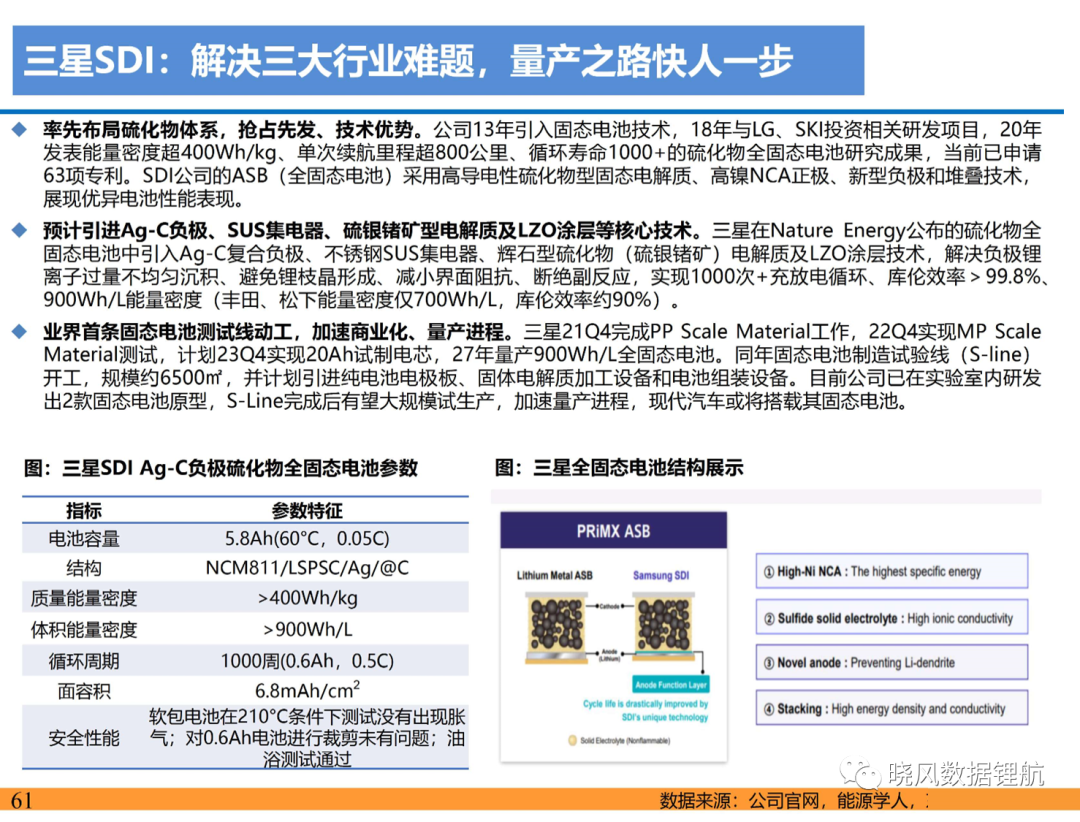Viewport: 1080px width, 822px height.
Task: Select the value 6.8mAh/cm²
Action: (307, 690)
